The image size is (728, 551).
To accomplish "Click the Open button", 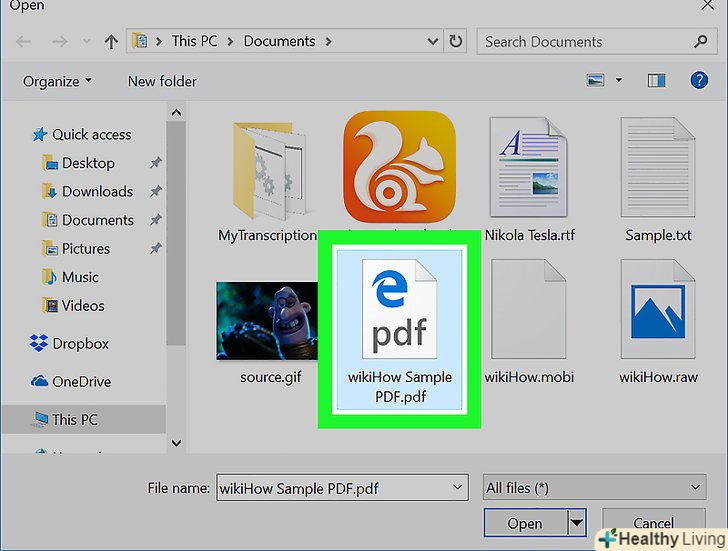I will coord(524,523).
